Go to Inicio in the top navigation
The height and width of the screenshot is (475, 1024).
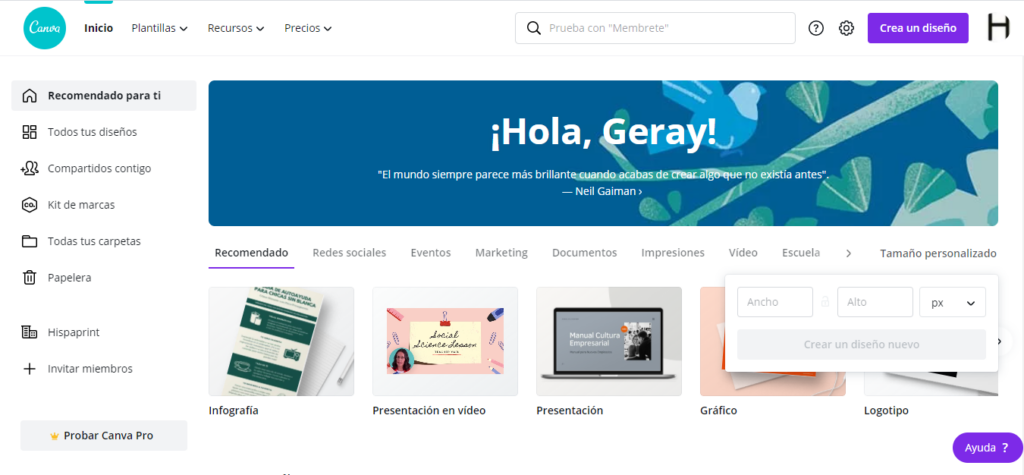coord(99,28)
